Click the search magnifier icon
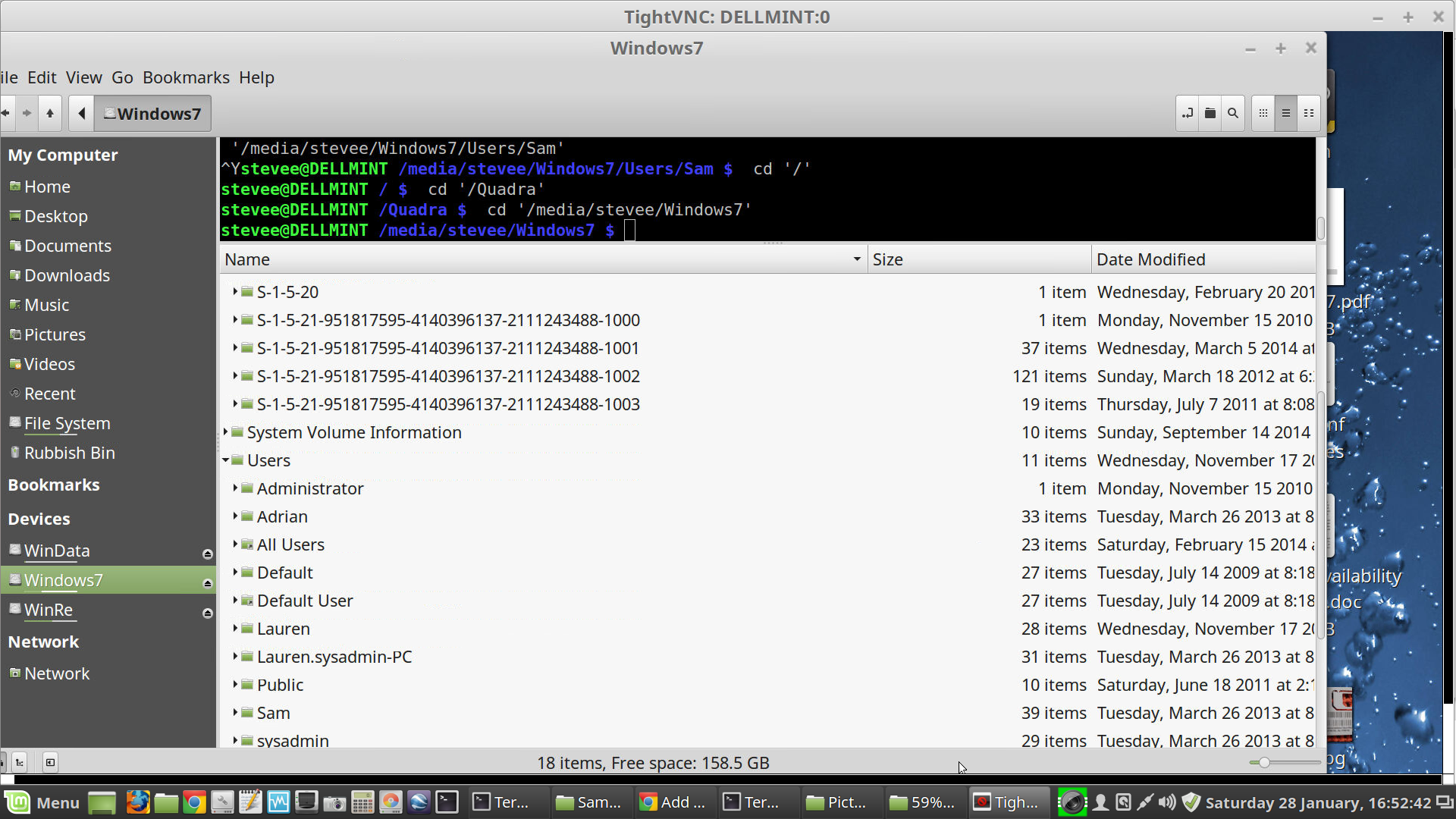 click(1233, 114)
